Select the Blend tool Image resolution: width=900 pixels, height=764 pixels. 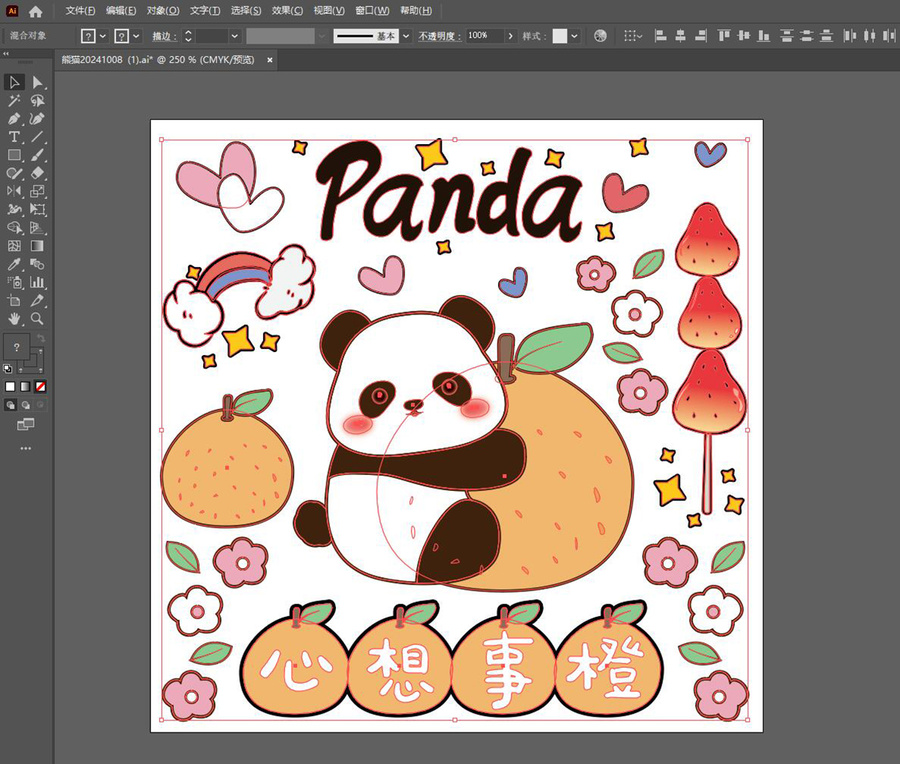coord(37,264)
